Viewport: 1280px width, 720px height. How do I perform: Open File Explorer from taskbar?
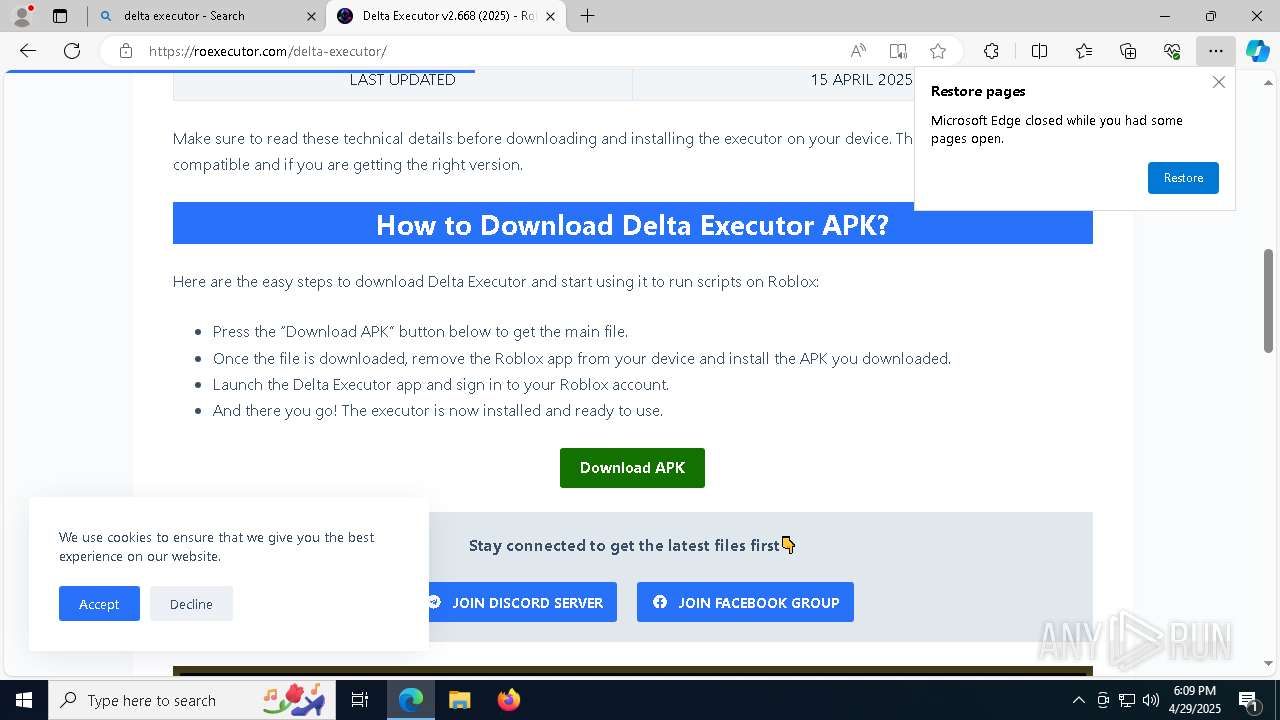coord(459,700)
